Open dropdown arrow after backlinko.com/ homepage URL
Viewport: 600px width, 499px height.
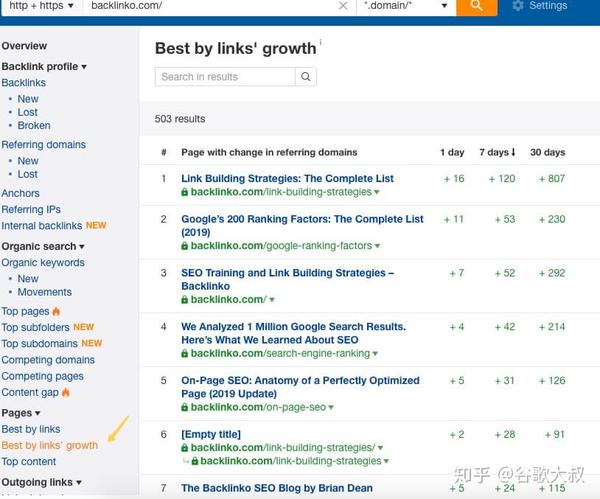tap(272, 300)
